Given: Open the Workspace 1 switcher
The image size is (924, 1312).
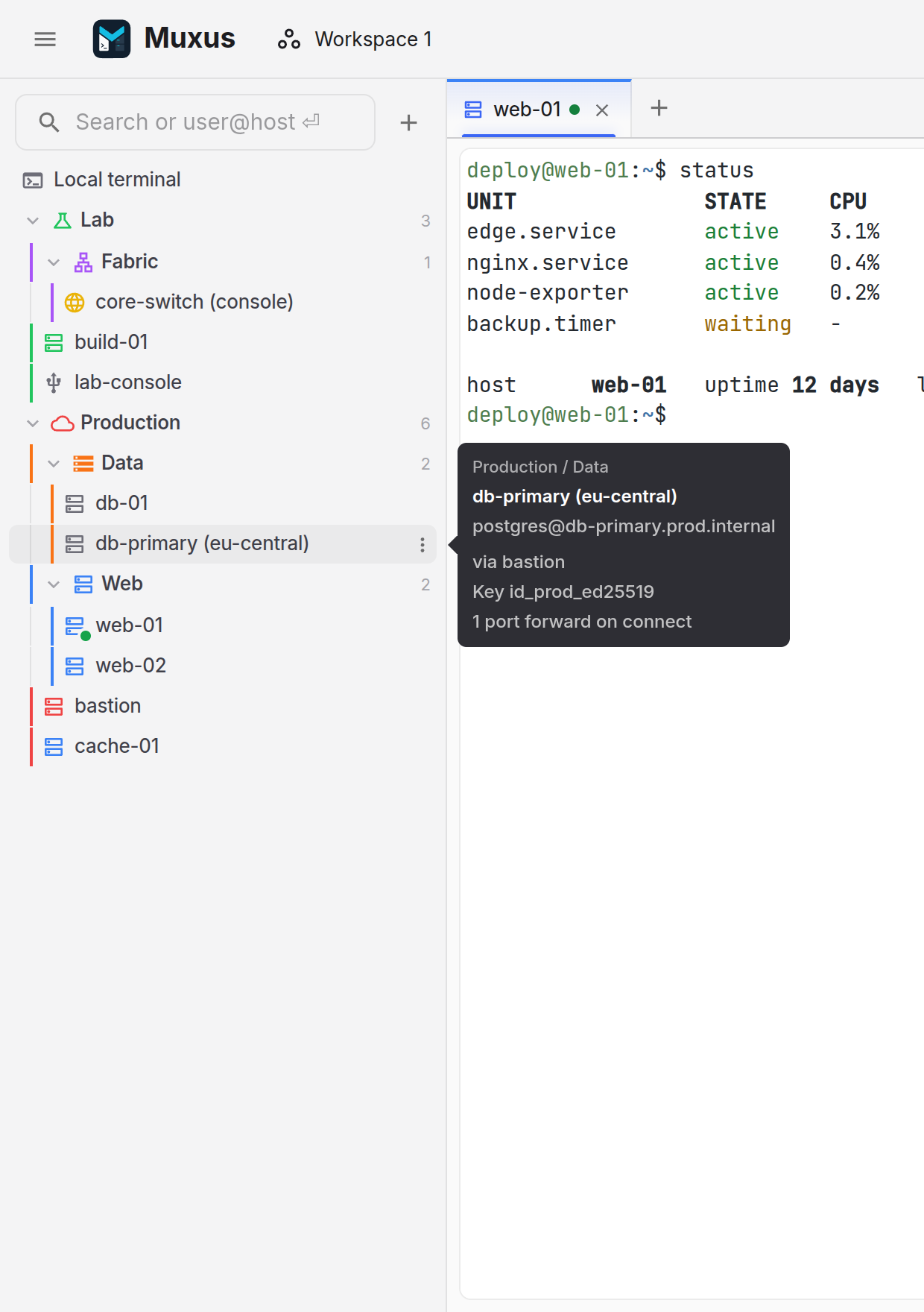Looking at the screenshot, I should 355,39.
